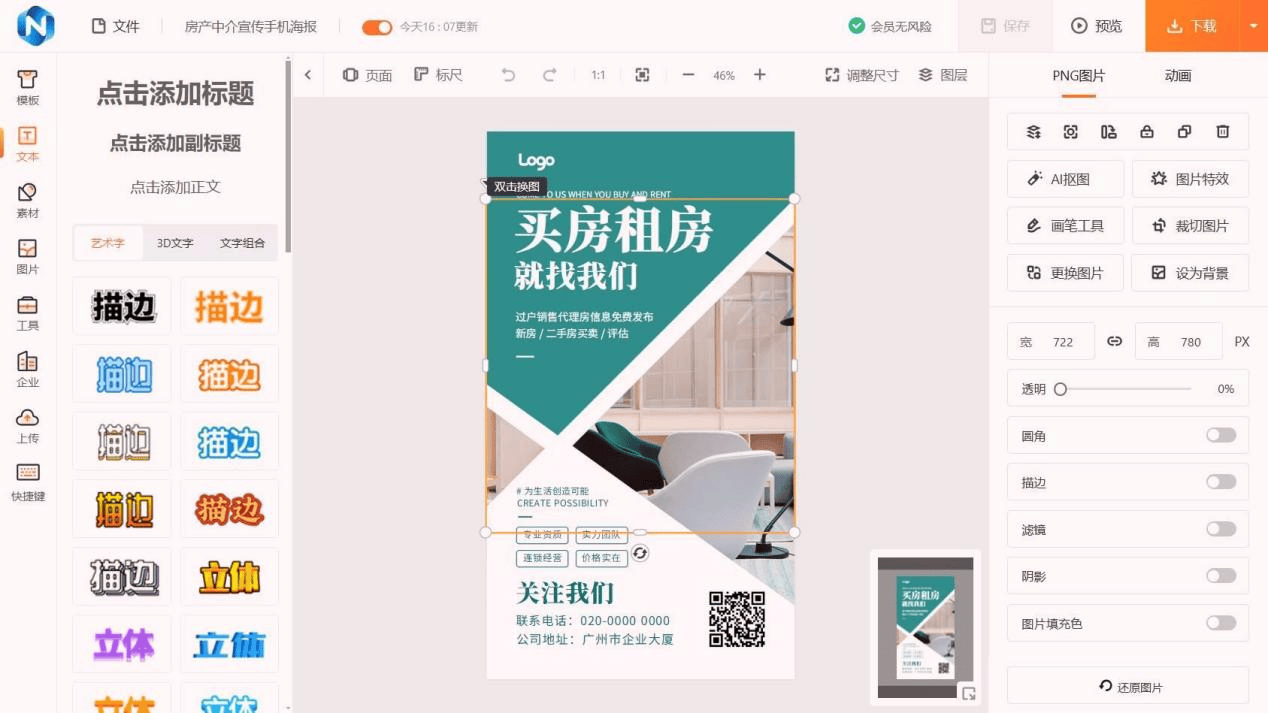Click the fit-to-screen icon

(x=642, y=75)
